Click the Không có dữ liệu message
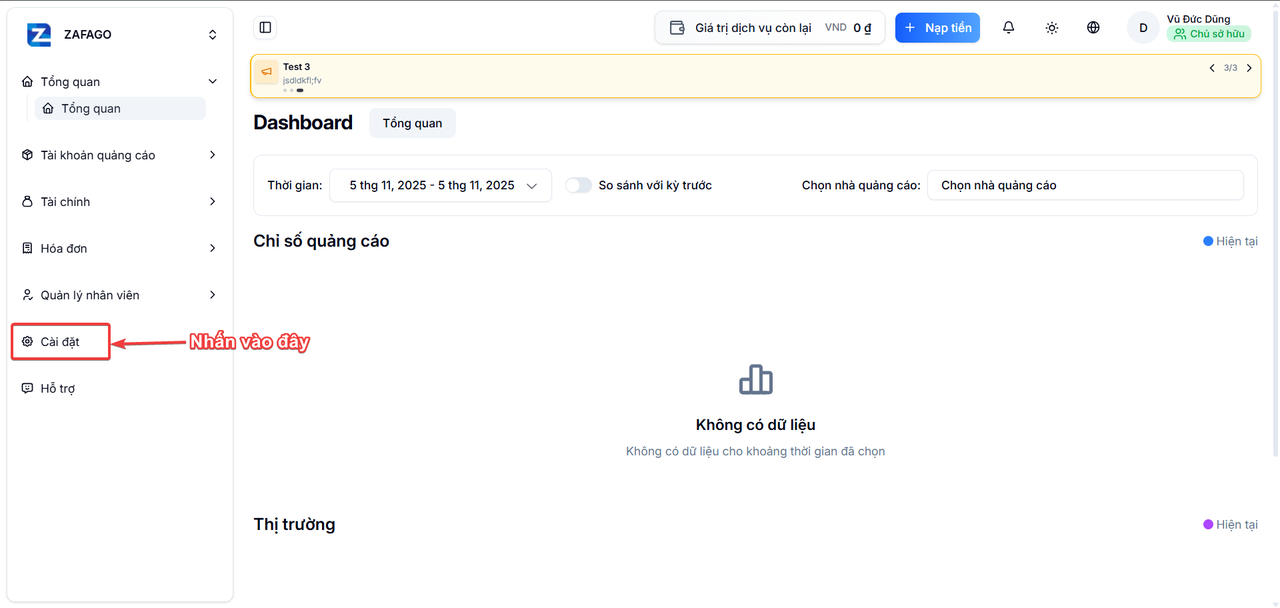 [x=756, y=425]
